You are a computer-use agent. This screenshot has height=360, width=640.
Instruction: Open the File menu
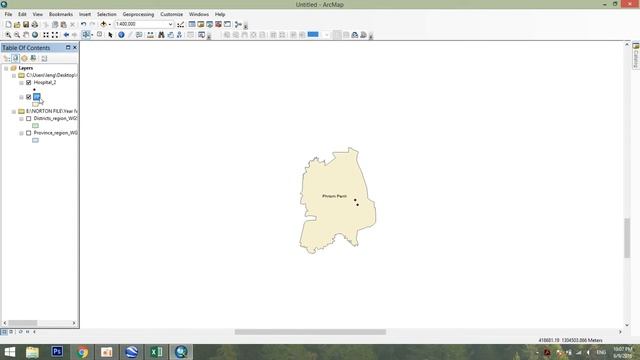pos(8,14)
